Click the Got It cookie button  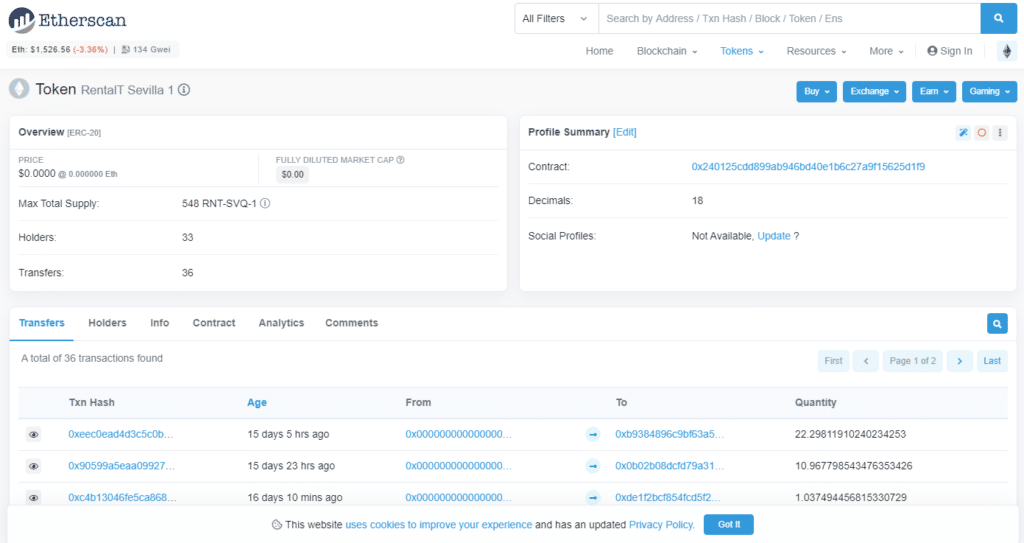pyautogui.click(x=729, y=525)
